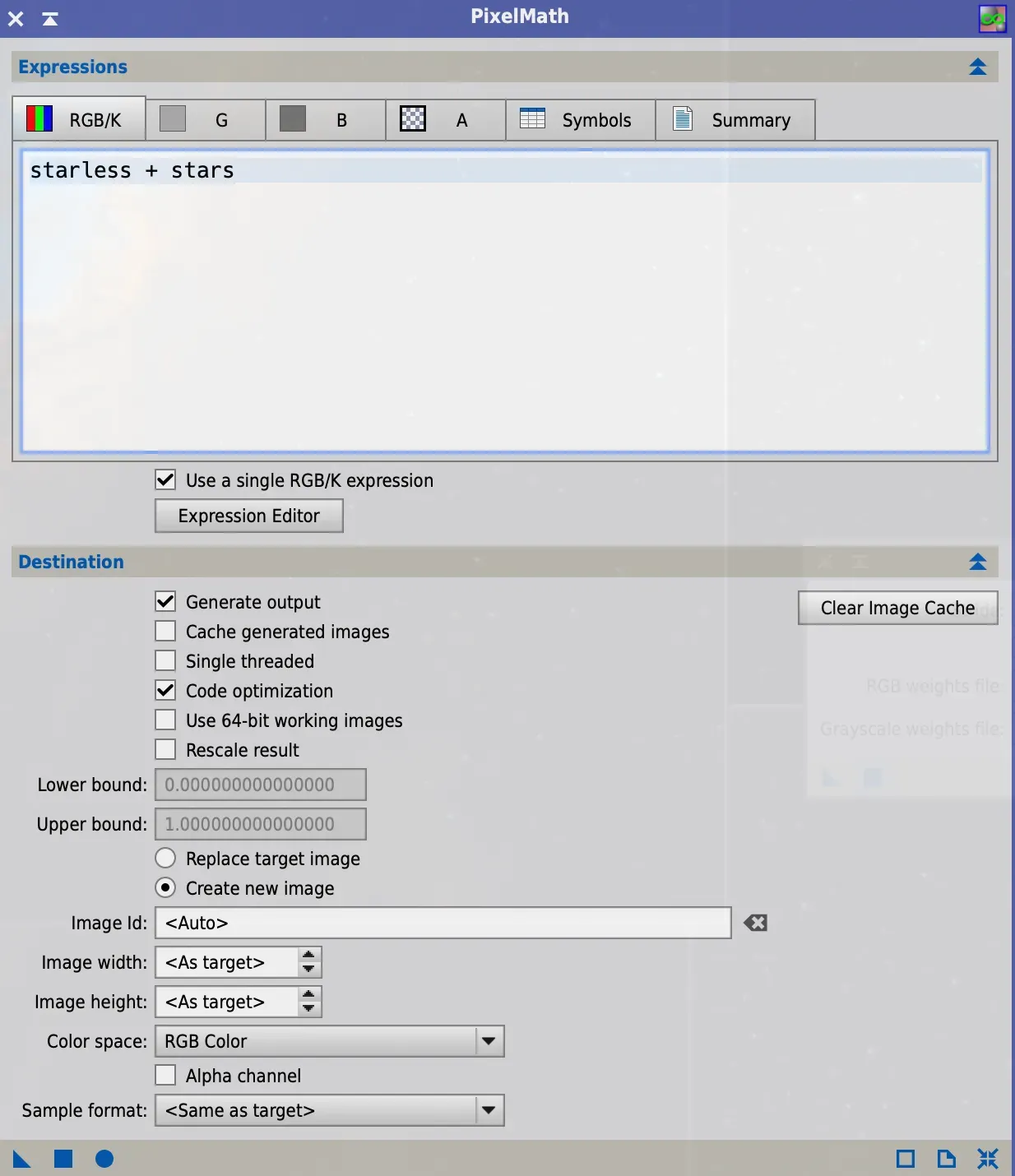Switch to the Symbols tab
This screenshot has height=1176, width=1015.
pyautogui.click(x=580, y=120)
